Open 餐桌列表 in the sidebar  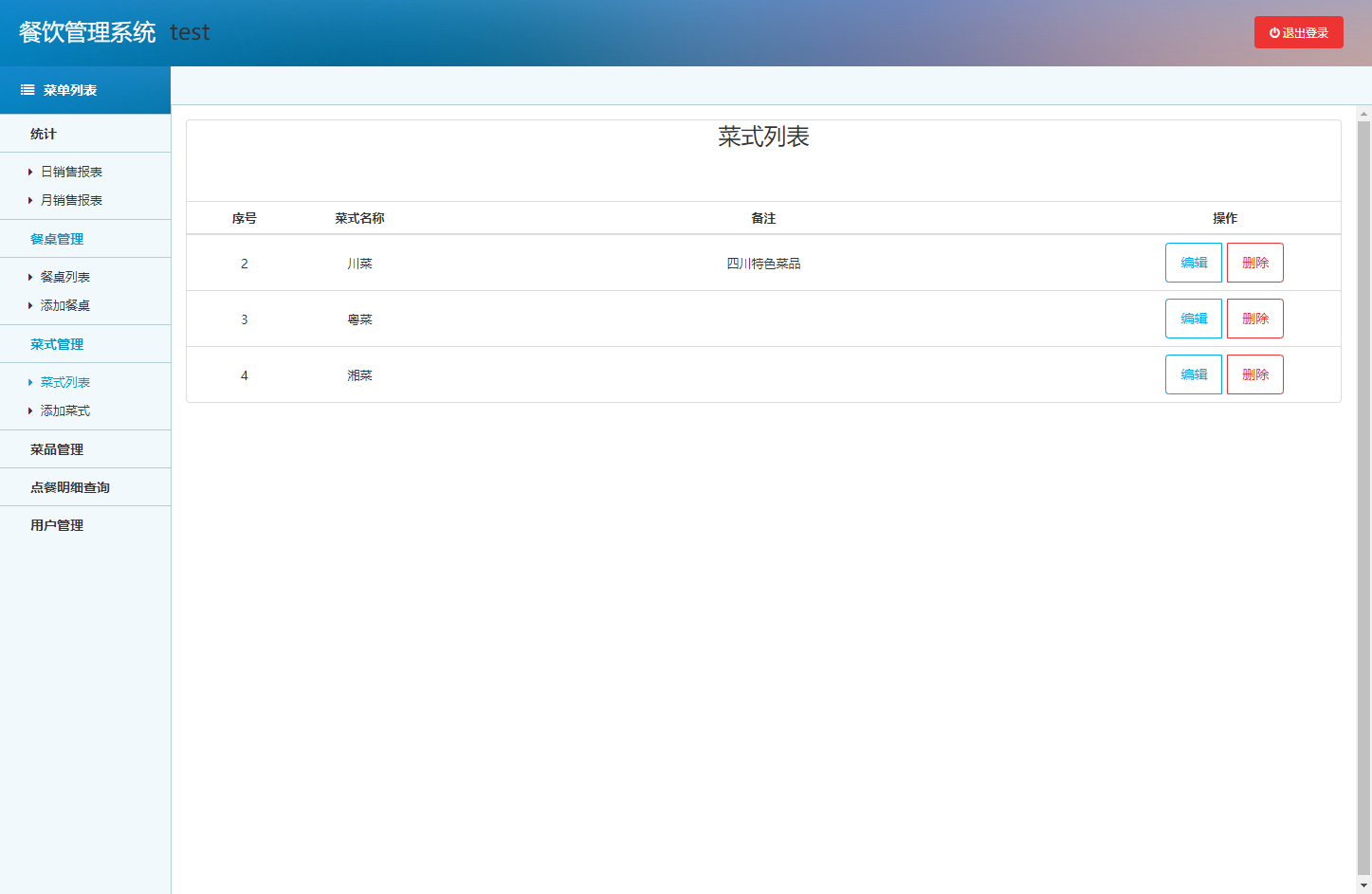point(65,278)
